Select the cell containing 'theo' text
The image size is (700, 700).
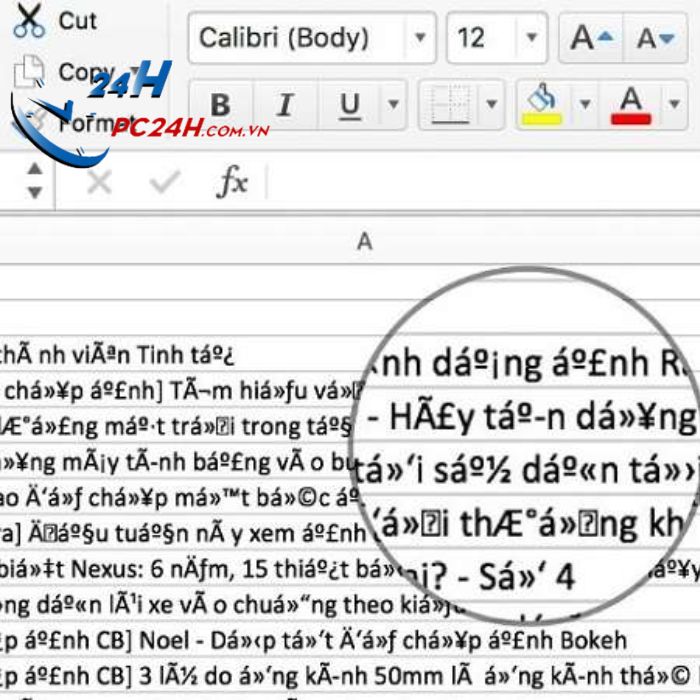(x=350, y=604)
